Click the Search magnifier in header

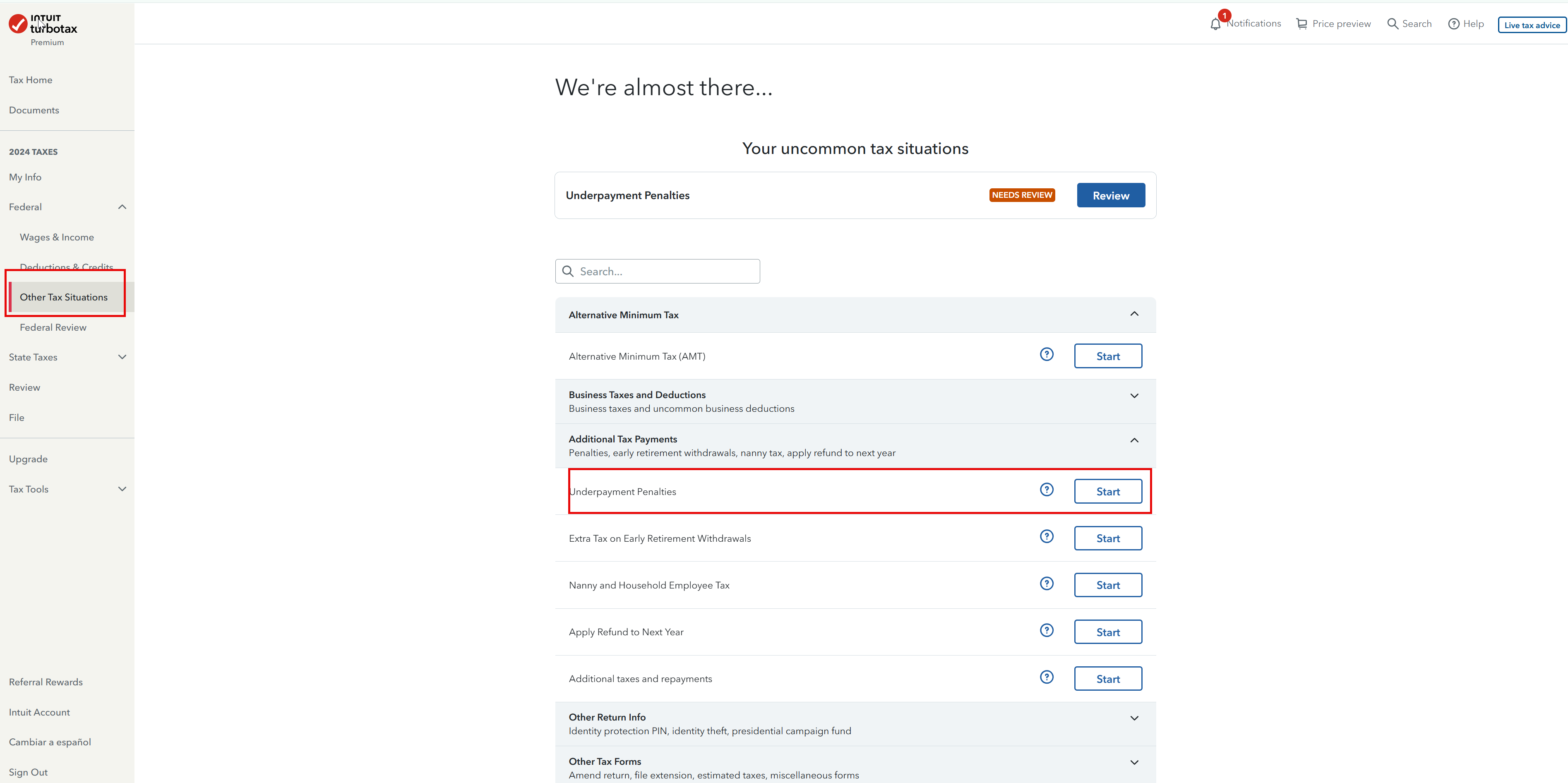(x=1392, y=24)
